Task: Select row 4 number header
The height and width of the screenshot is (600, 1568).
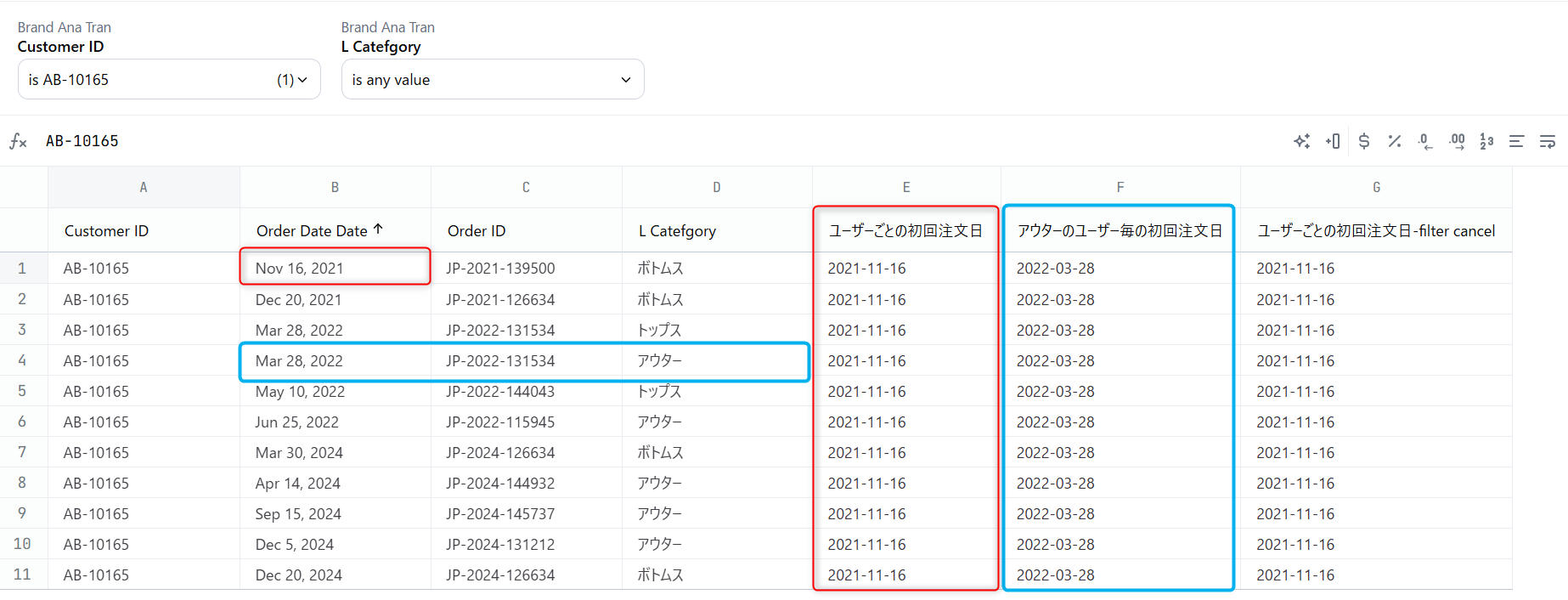Action: 22,360
